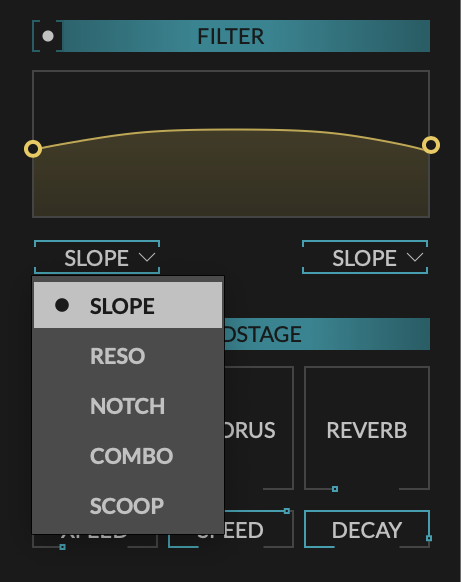The image size is (461, 582).
Task: Click the DECAY parameter button
Action: [x=367, y=529]
